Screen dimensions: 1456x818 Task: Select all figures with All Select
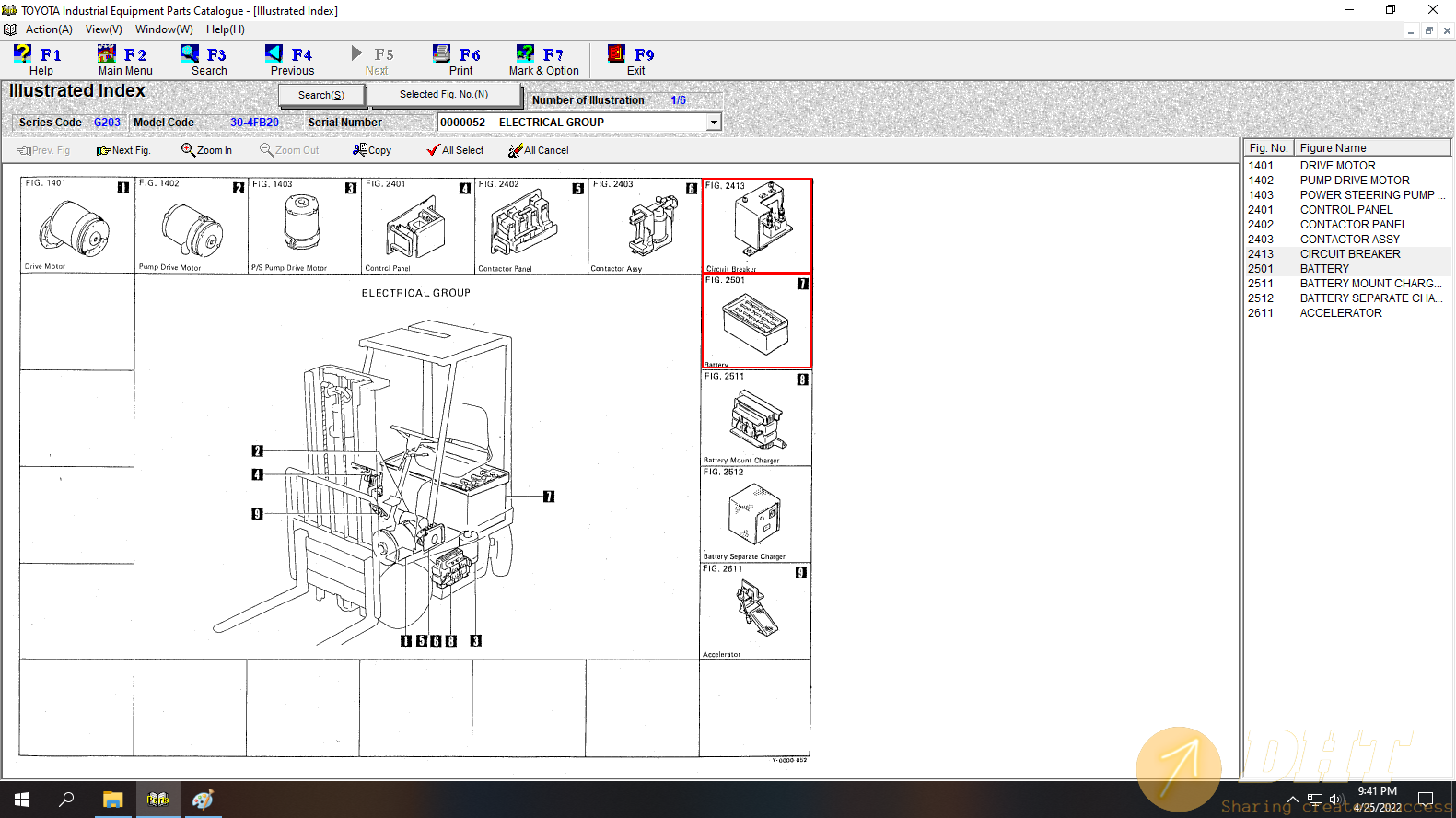pyautogui.click(x=455, y=150)
